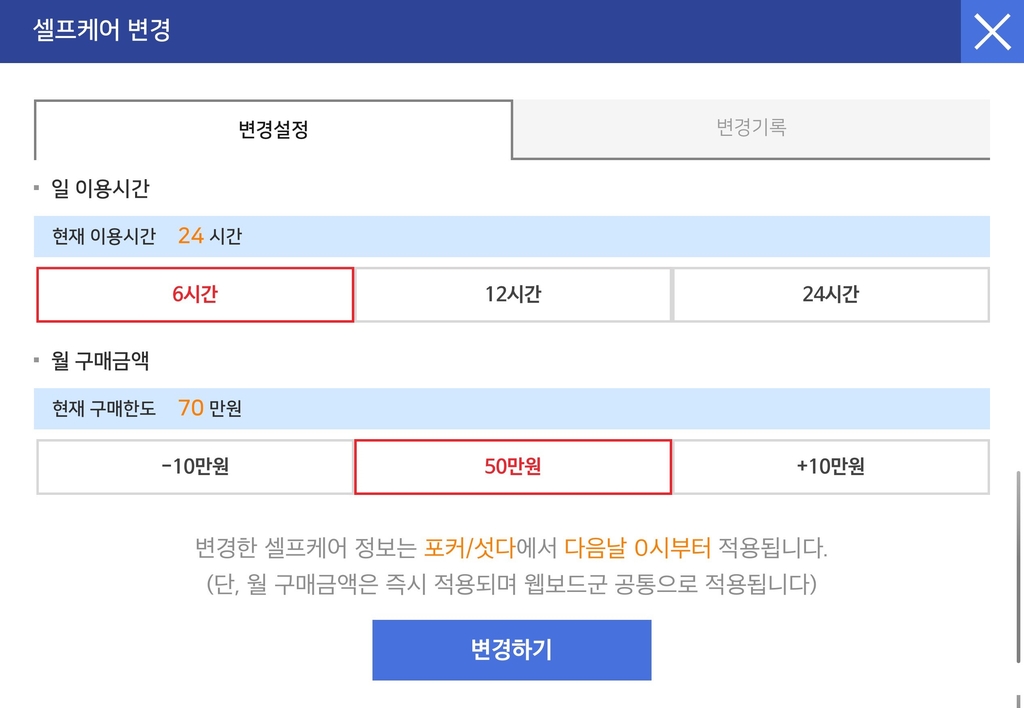The height and width of the screenshot is (708, 1024).
Task: Increase purchase limit with +10만원
Action: pos(831,466)
